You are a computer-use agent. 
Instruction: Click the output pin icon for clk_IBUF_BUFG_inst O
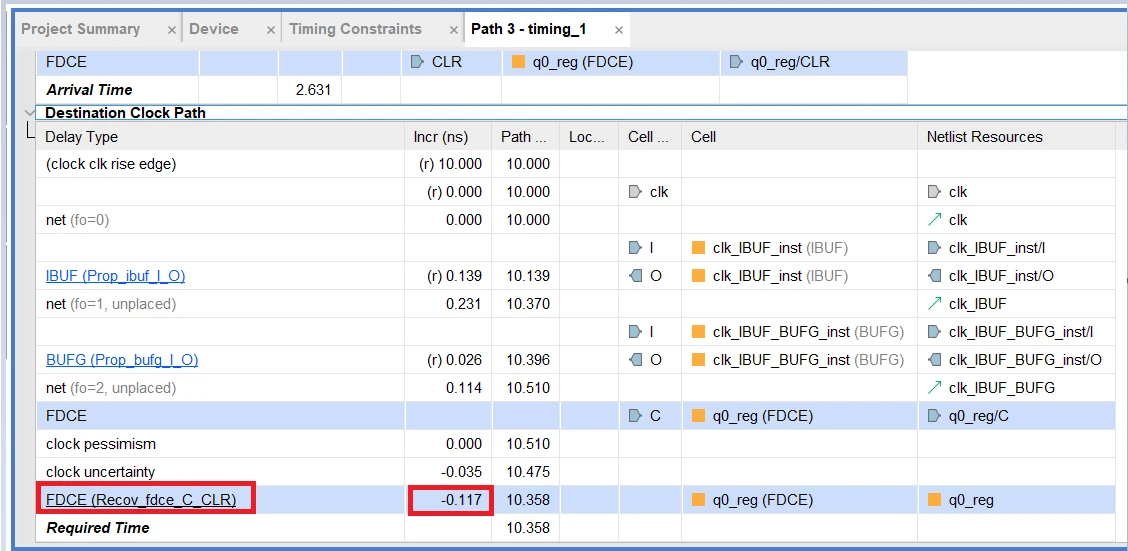[634, 360]
